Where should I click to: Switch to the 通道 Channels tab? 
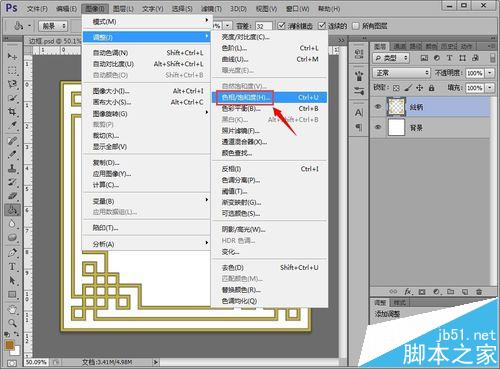399,46
